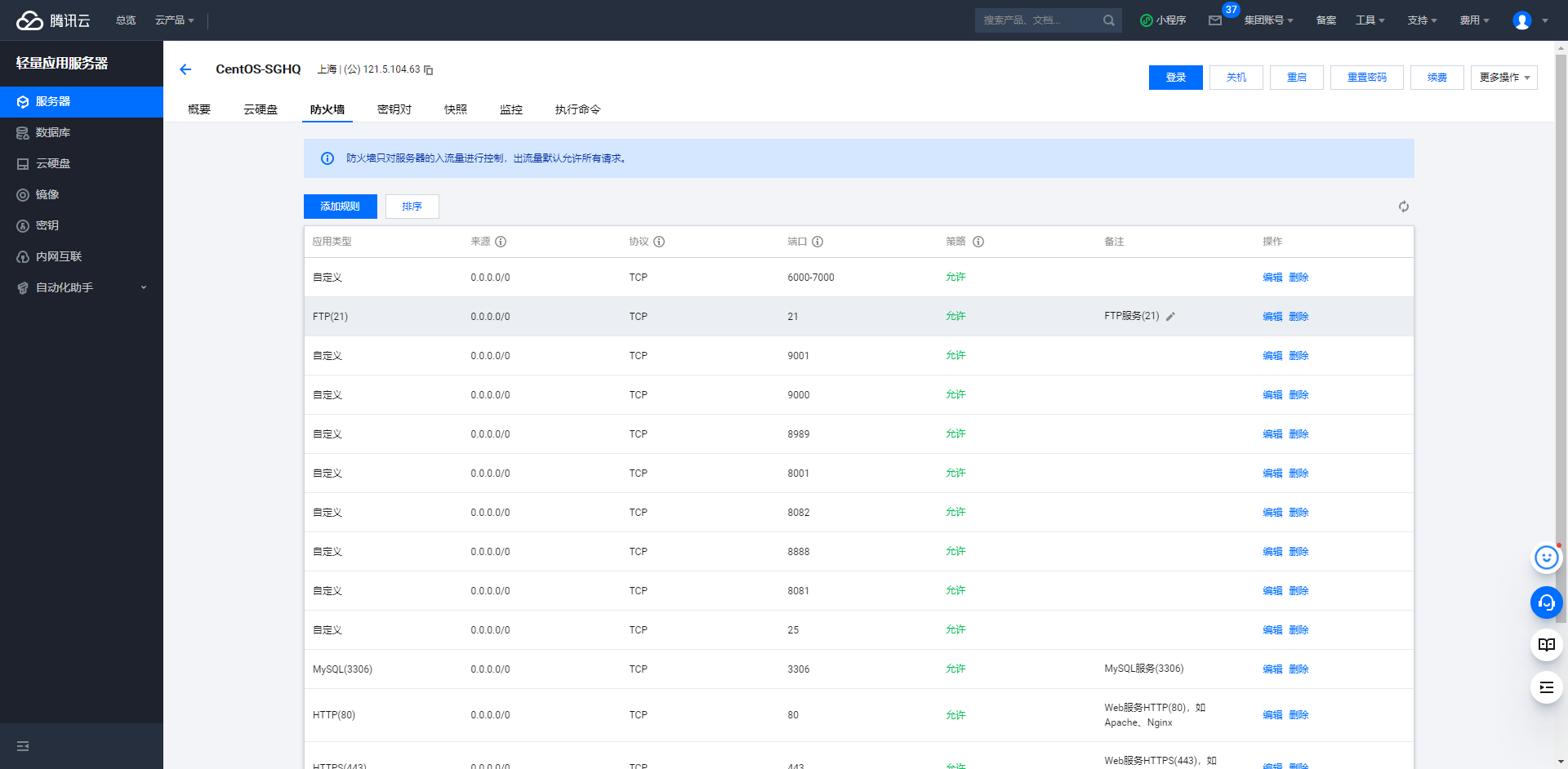Click info icon next to 来源 column header
The height and width of the screenshot is (769, 1568).
[501, 242]
